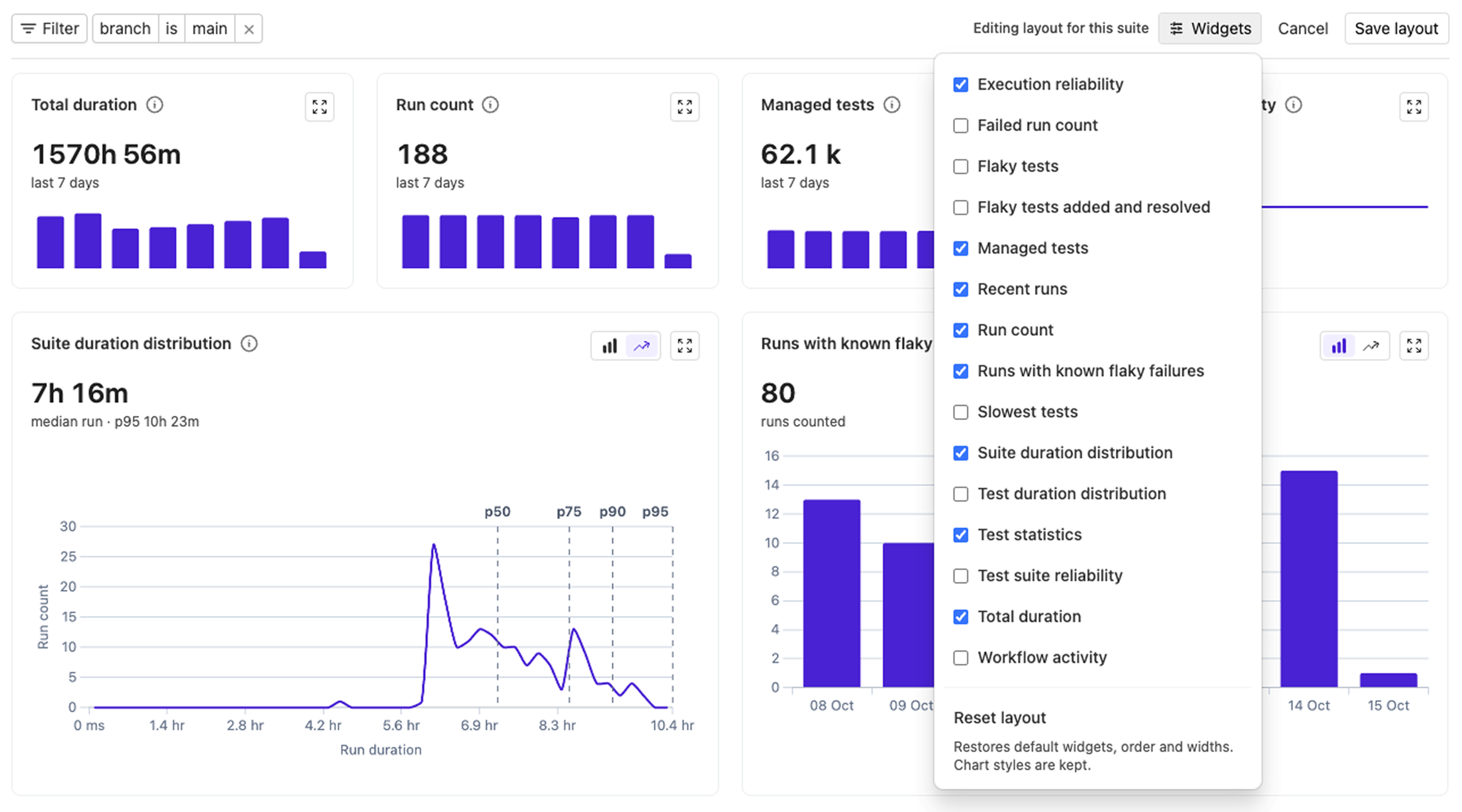1462x812 pixels.
Task: Enable the Failed run count widget
Action: point(960,126)
